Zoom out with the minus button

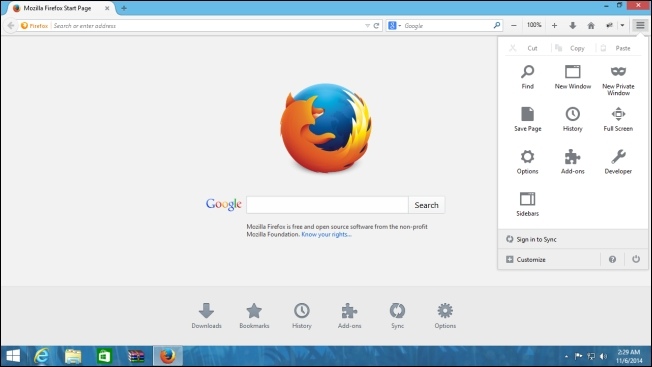[x=514, y=25]
